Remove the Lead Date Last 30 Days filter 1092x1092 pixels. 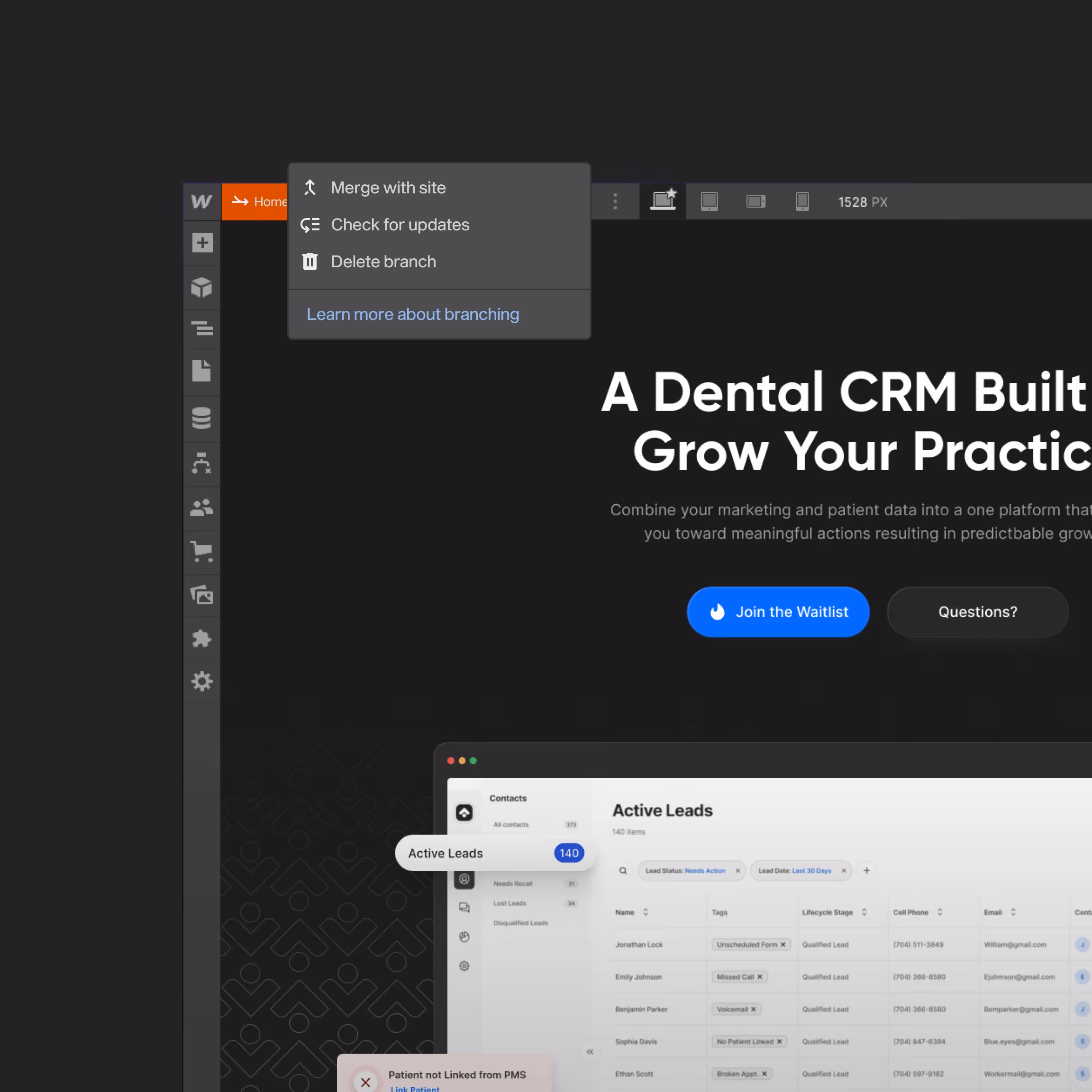[x=844, y=871]
